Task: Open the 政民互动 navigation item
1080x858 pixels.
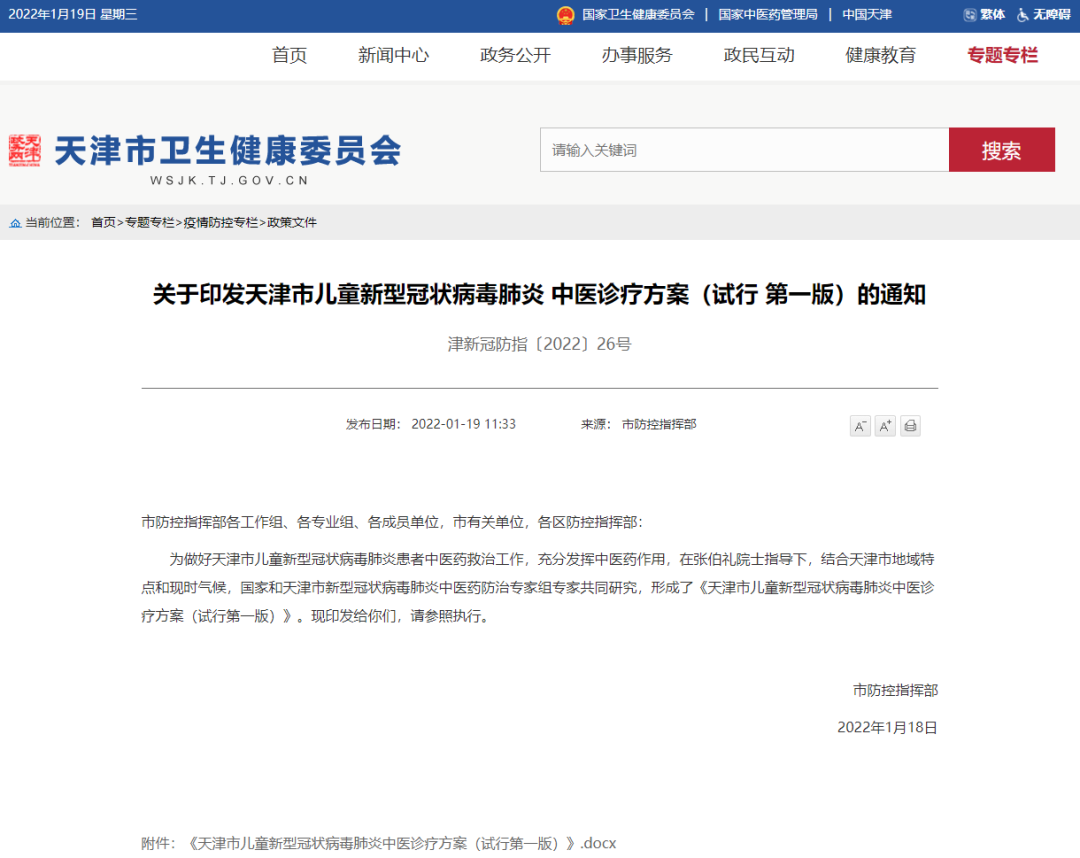Action: point(759,56)
